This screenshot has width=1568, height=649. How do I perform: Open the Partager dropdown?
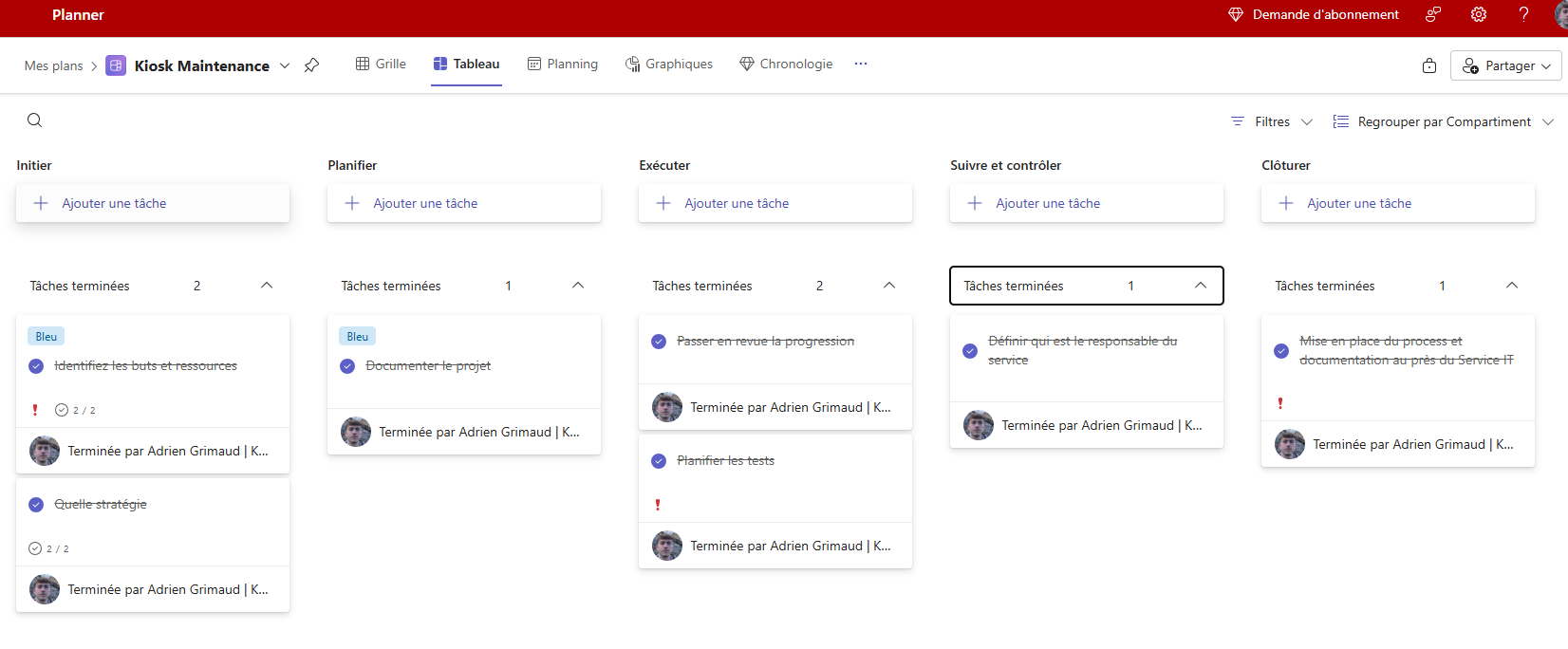click(x=1506, y=65)
